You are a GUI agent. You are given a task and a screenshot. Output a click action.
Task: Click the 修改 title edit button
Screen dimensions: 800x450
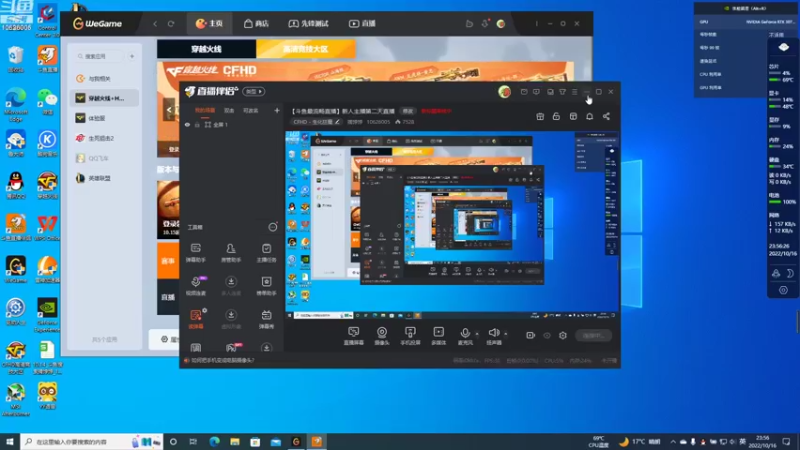pos(408,111)
